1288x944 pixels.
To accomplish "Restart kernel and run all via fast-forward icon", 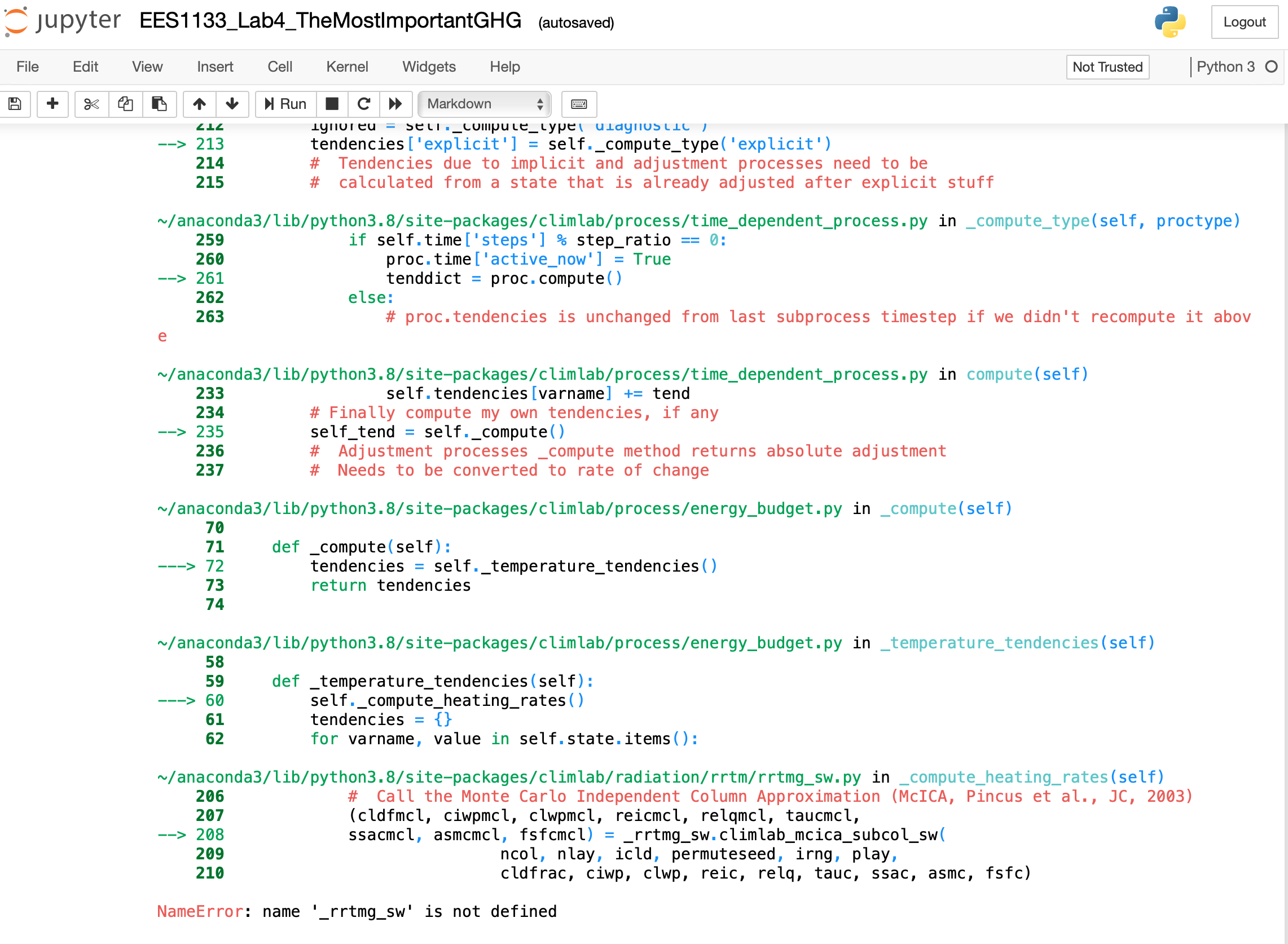I will tap(395, 104).
